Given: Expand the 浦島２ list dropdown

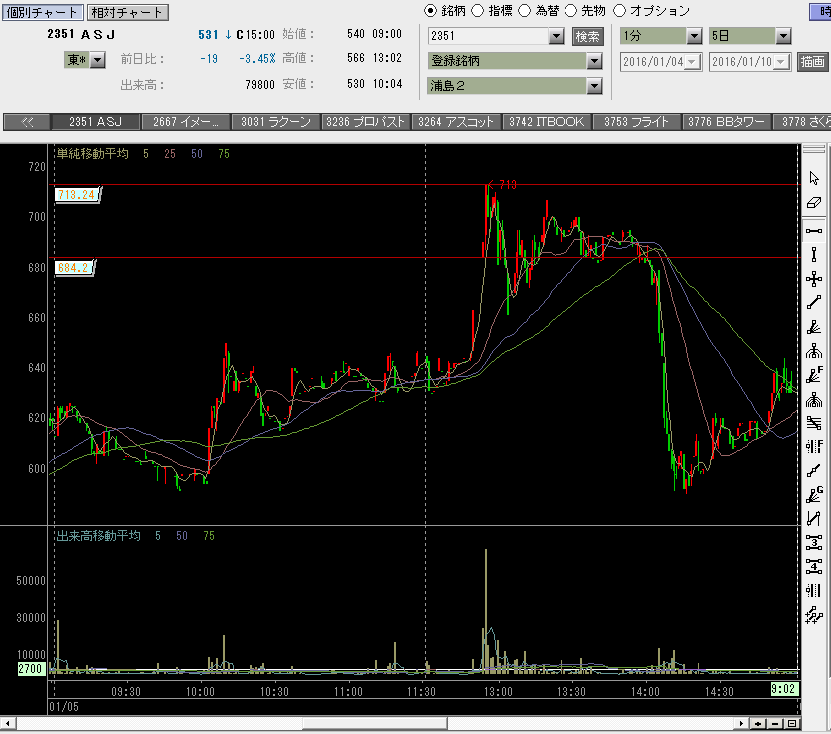Looking at the screenshot, I should pyautogui.click(x=595, y=86).
